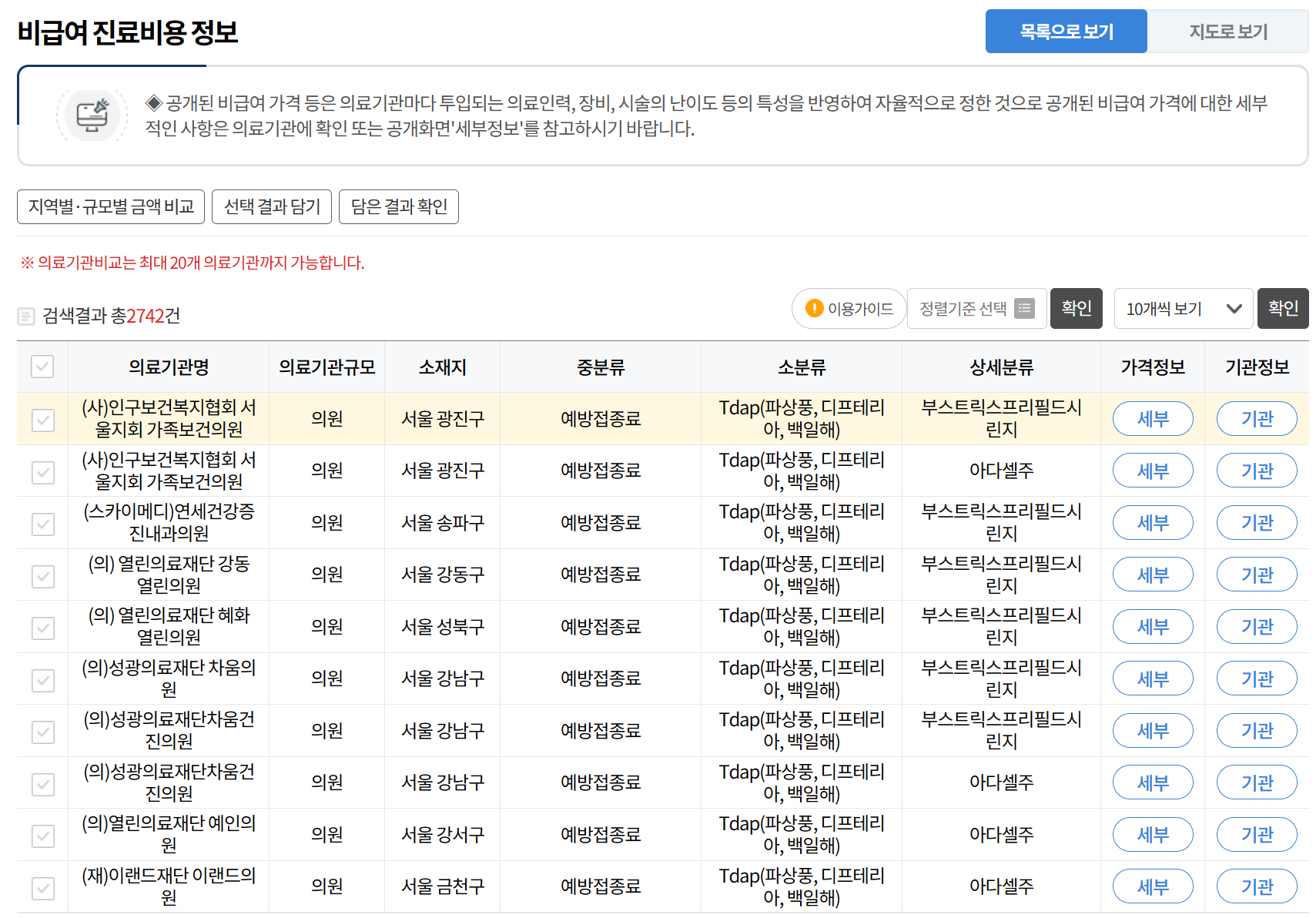1316x918 pixels.
Task: Click 지역별·규모별 금액 비교 button
Action: coord(111,206)
